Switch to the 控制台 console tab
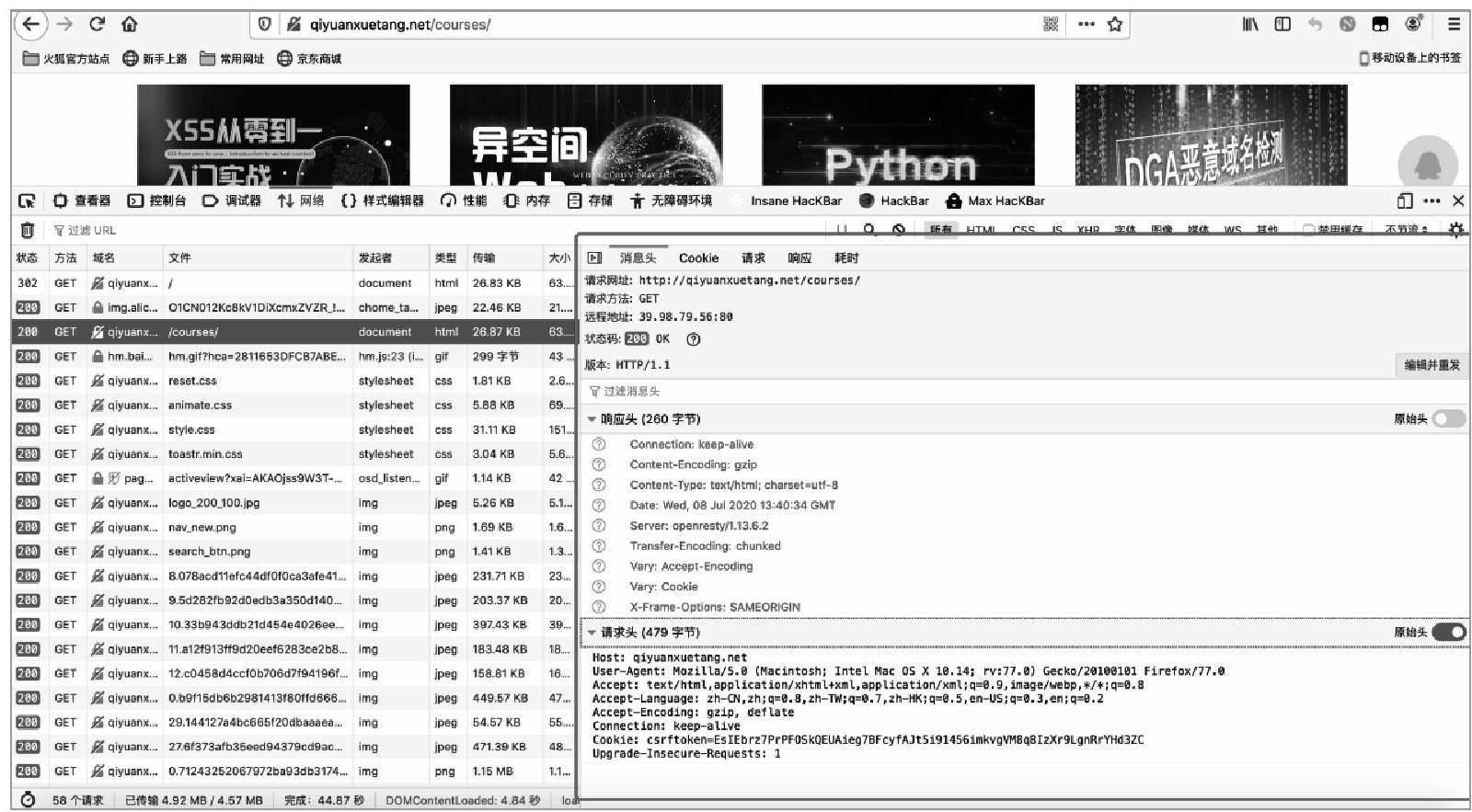This screenshot has width=1472, height=812. point(156,200)
